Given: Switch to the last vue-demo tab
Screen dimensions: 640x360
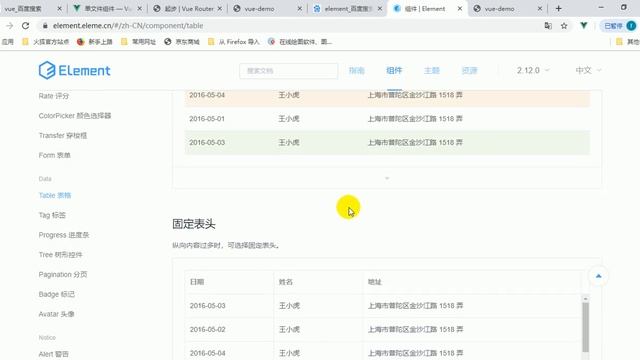Looking at the screenshot, I should point(506,9).
